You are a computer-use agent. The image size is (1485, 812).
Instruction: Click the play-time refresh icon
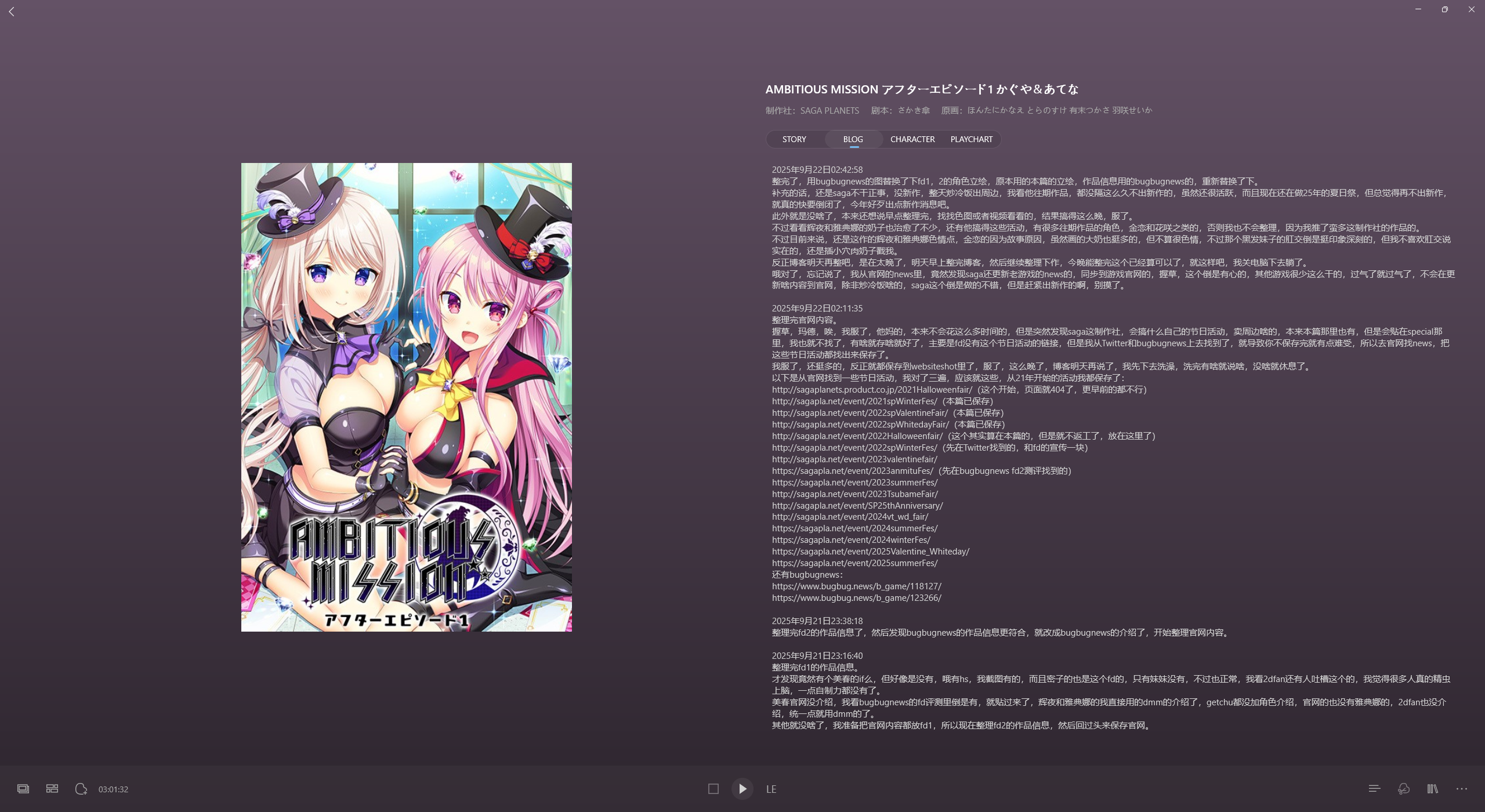[x=81, y=789]
